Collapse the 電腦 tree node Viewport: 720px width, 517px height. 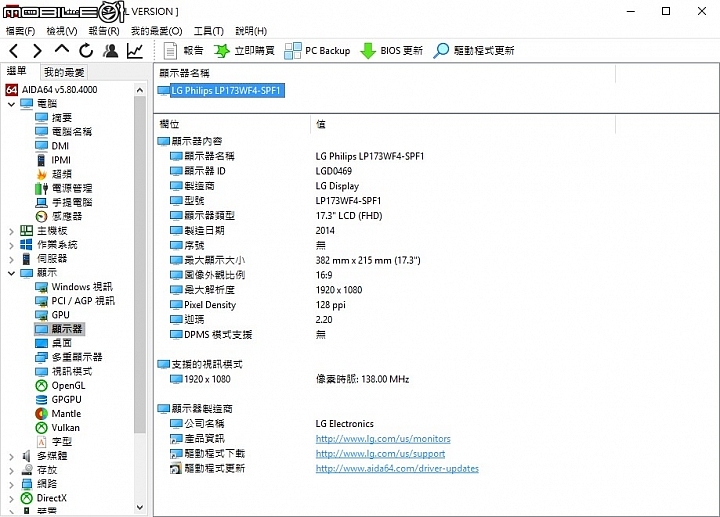[11, 104]
